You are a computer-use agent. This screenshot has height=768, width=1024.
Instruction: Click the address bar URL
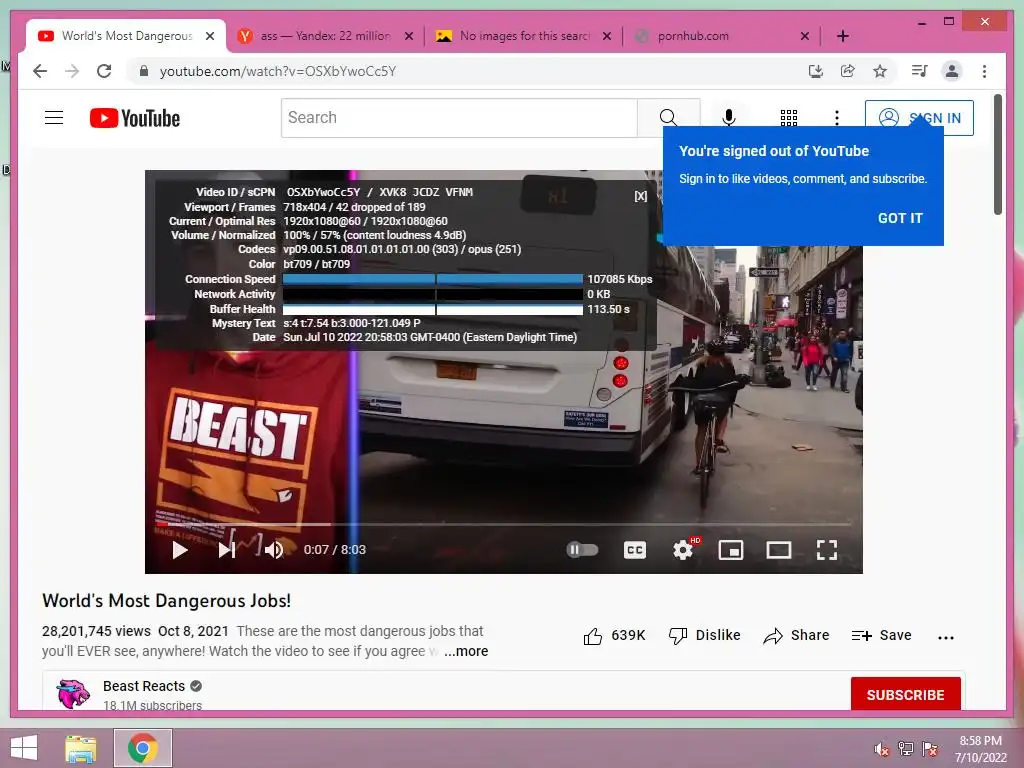[278, 71]
